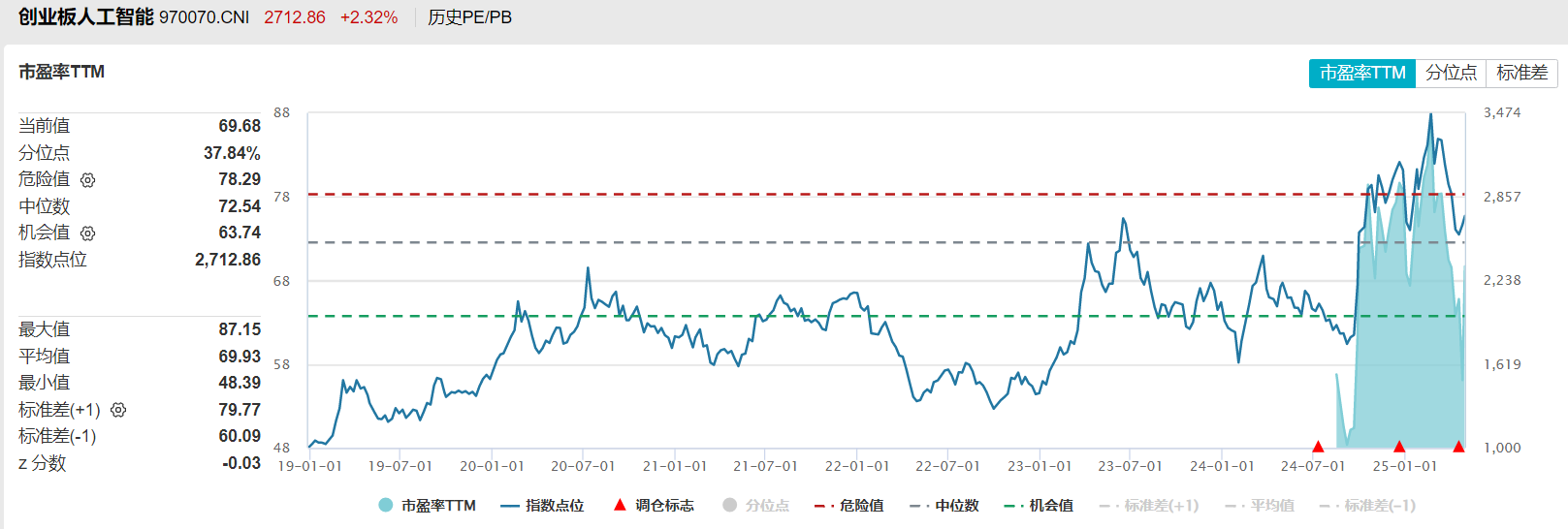Open the settings gear beside 危险值
This screenshot has height=529, width=1568.
point(87,180)
